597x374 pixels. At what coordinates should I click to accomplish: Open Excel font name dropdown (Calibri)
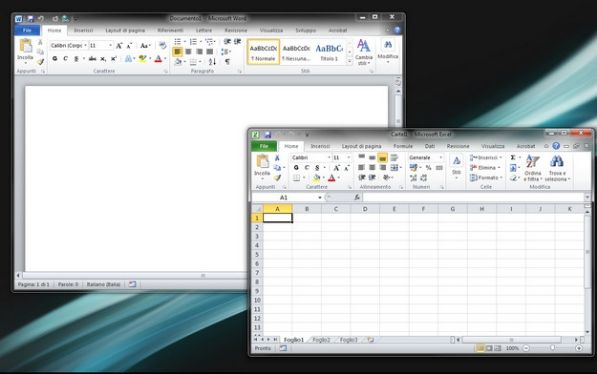(x=329, y=158)
